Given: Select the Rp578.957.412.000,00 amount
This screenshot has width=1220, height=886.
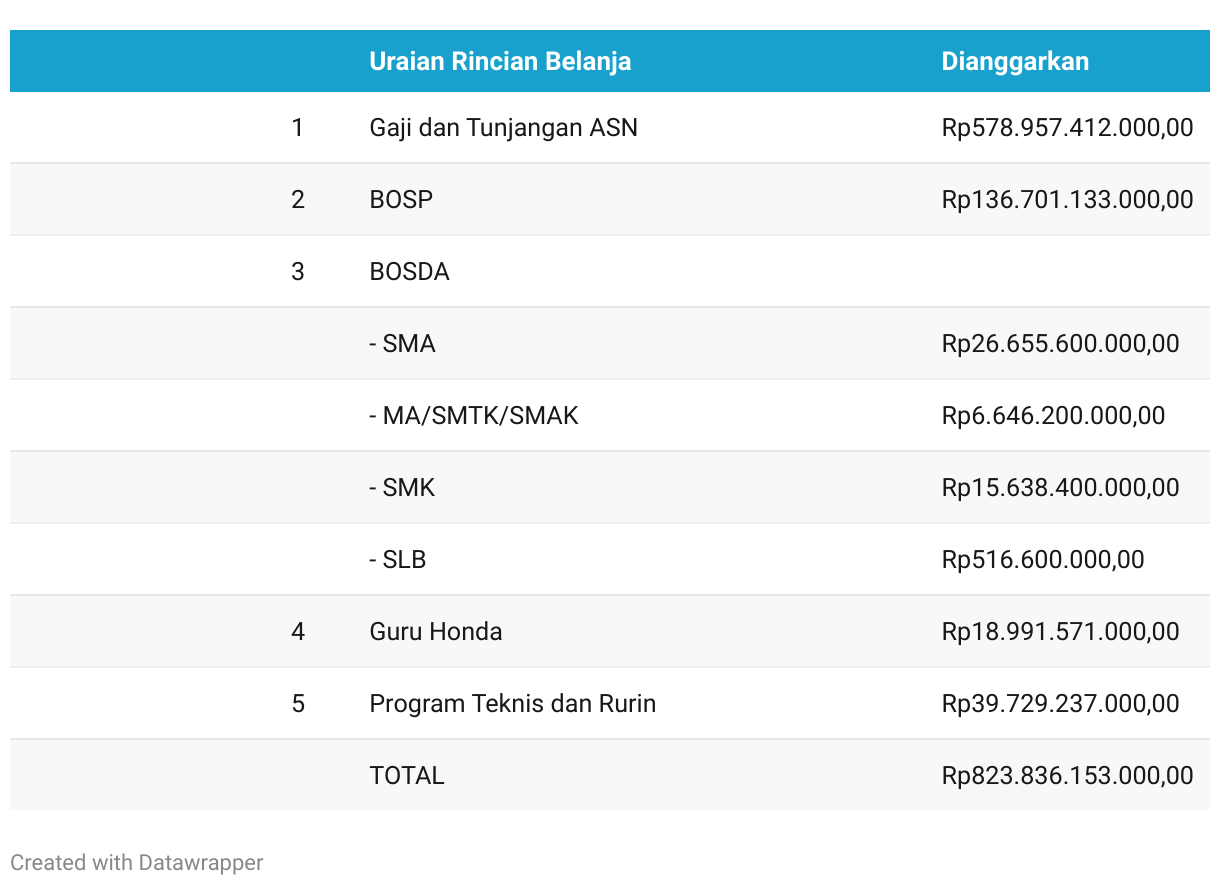Looking at the screenshot, I should pyautogui.click(x=1067, y=128).
